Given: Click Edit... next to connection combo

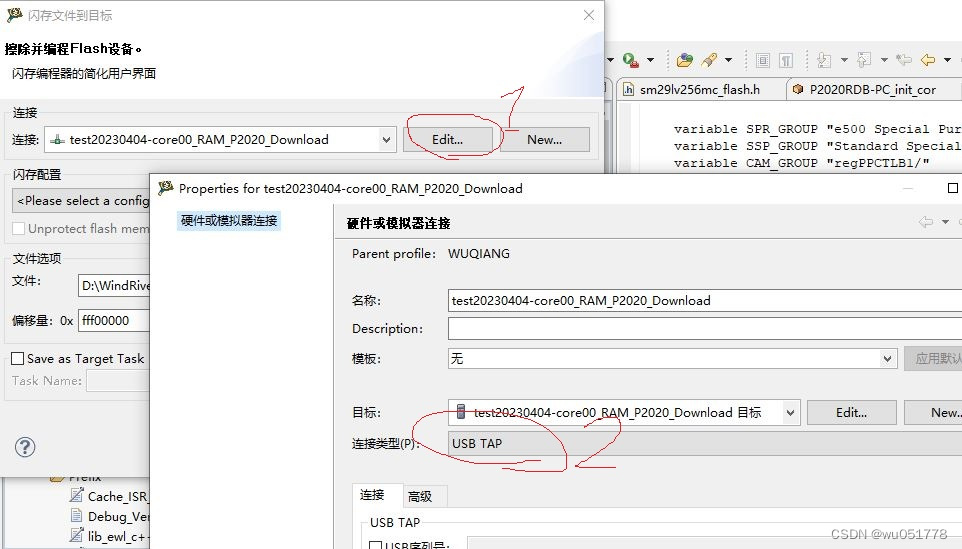Looking at the screenshot, I should [x=447, y=140].
